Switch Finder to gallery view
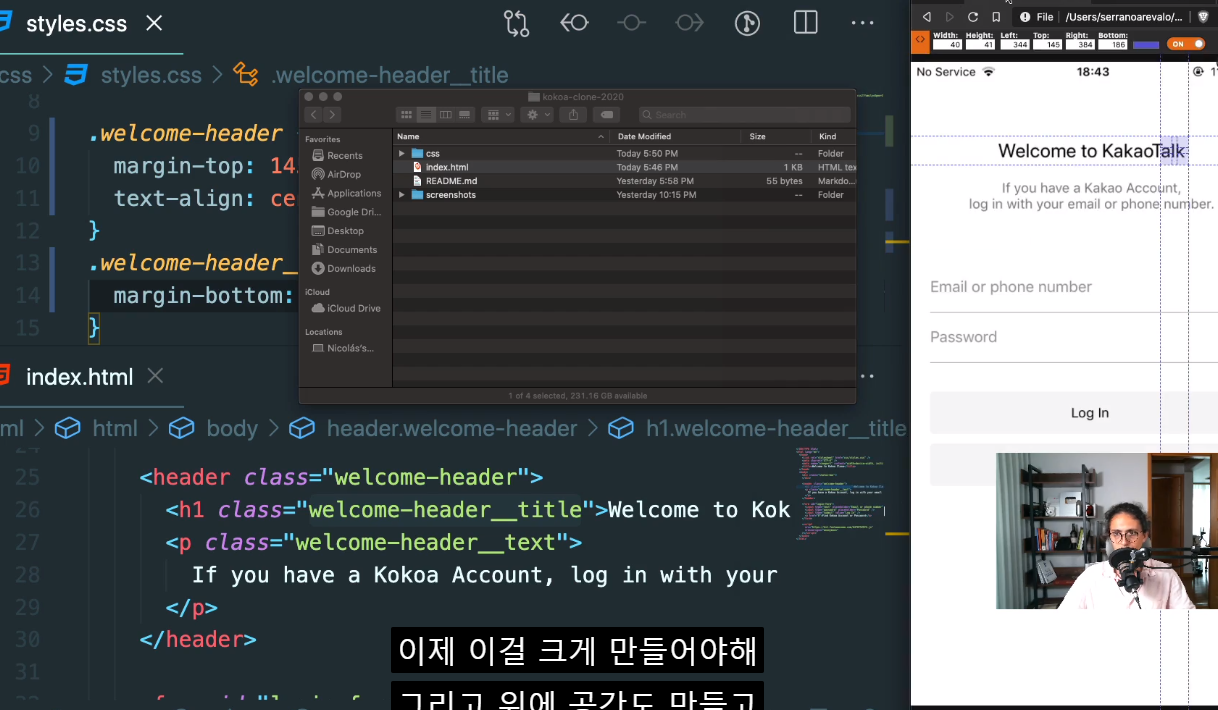 tap(464, 114)
